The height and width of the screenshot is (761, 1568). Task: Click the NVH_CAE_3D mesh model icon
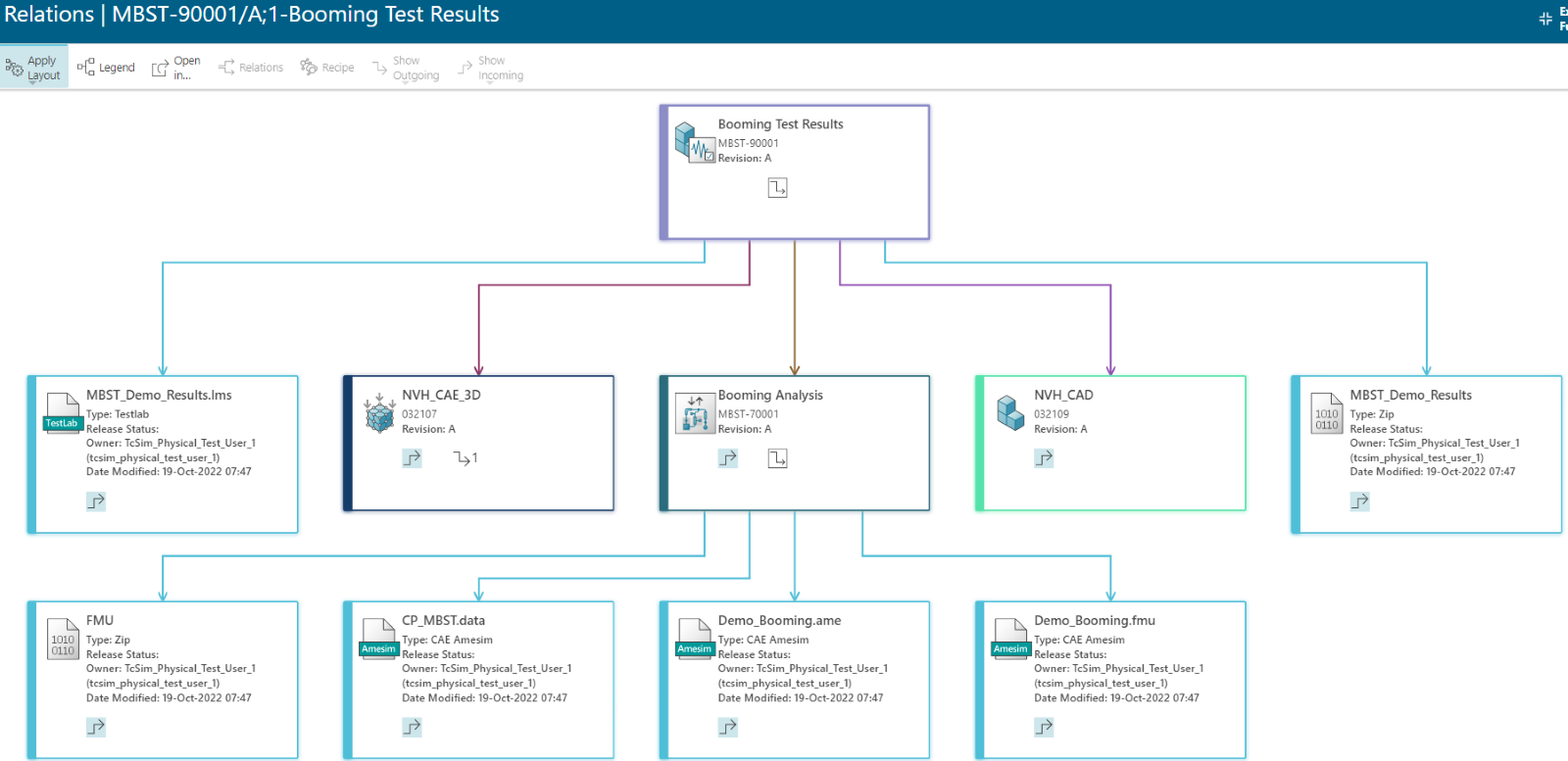[x=379, y=413]
